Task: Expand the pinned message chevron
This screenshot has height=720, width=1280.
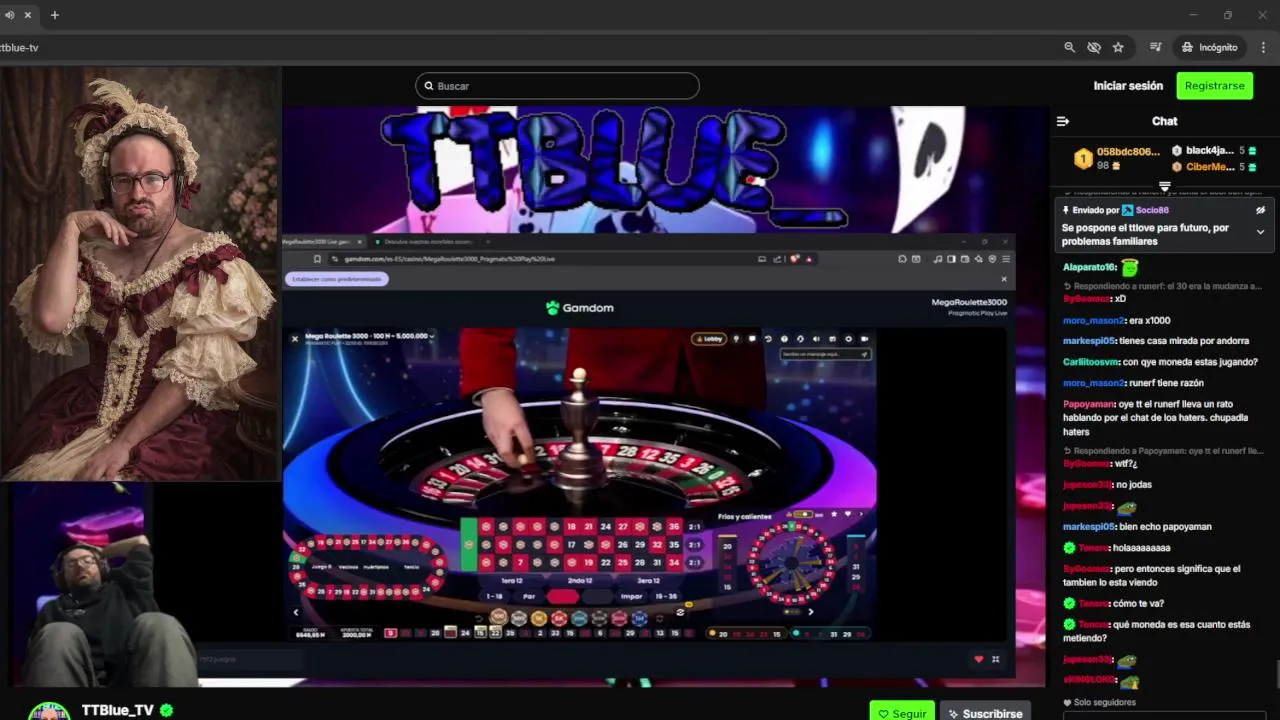Action: (x=1260, y=232)
